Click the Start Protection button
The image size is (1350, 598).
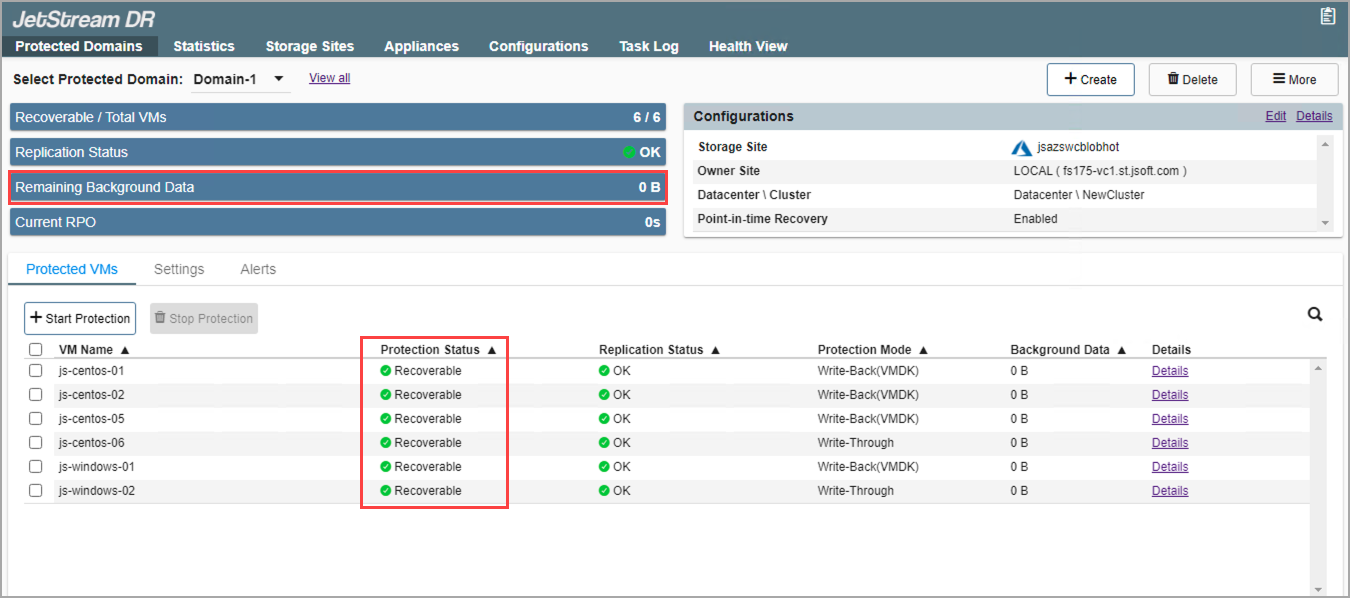pos(80,319)
